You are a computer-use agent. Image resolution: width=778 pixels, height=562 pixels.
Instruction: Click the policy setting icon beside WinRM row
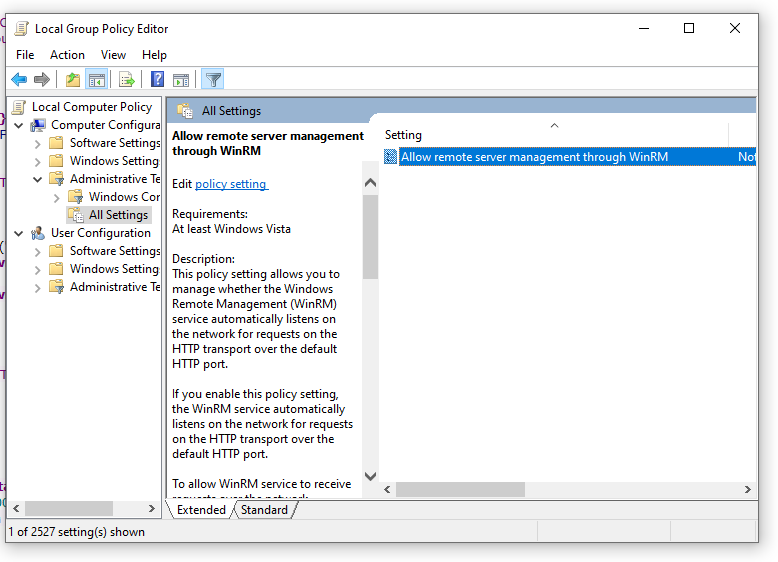click(x=390, y=157)
